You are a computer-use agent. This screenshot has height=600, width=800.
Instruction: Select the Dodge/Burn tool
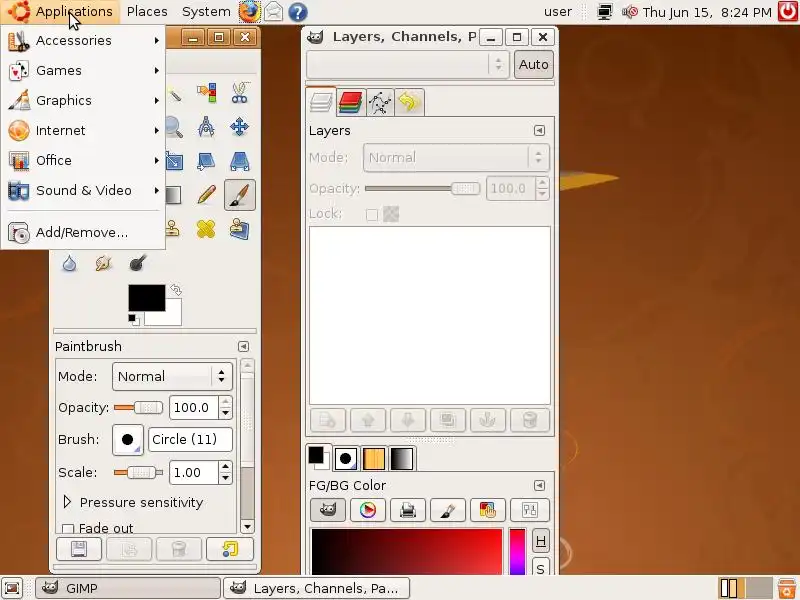click(x=137, y=263)
